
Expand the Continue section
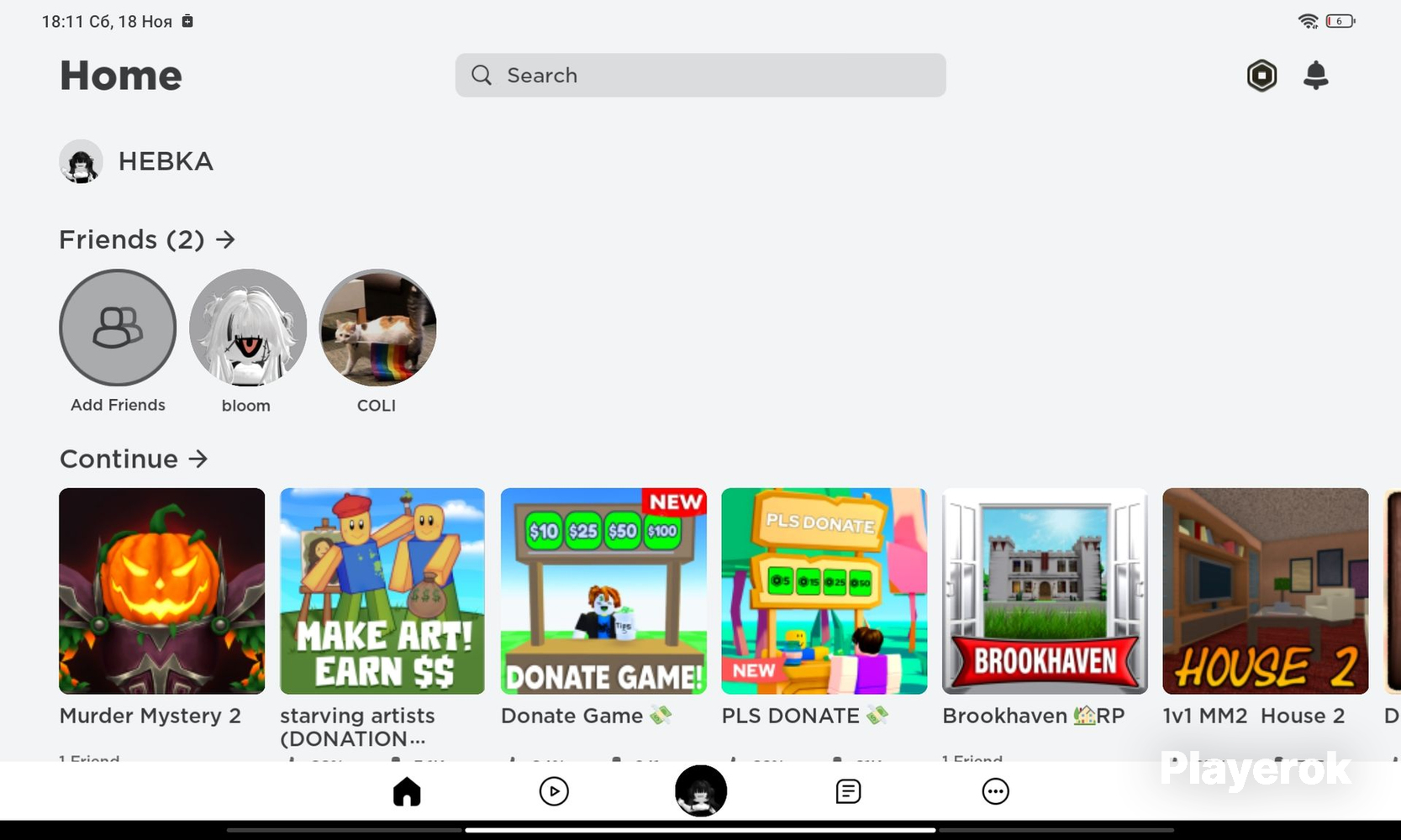[x=134, y=459]
